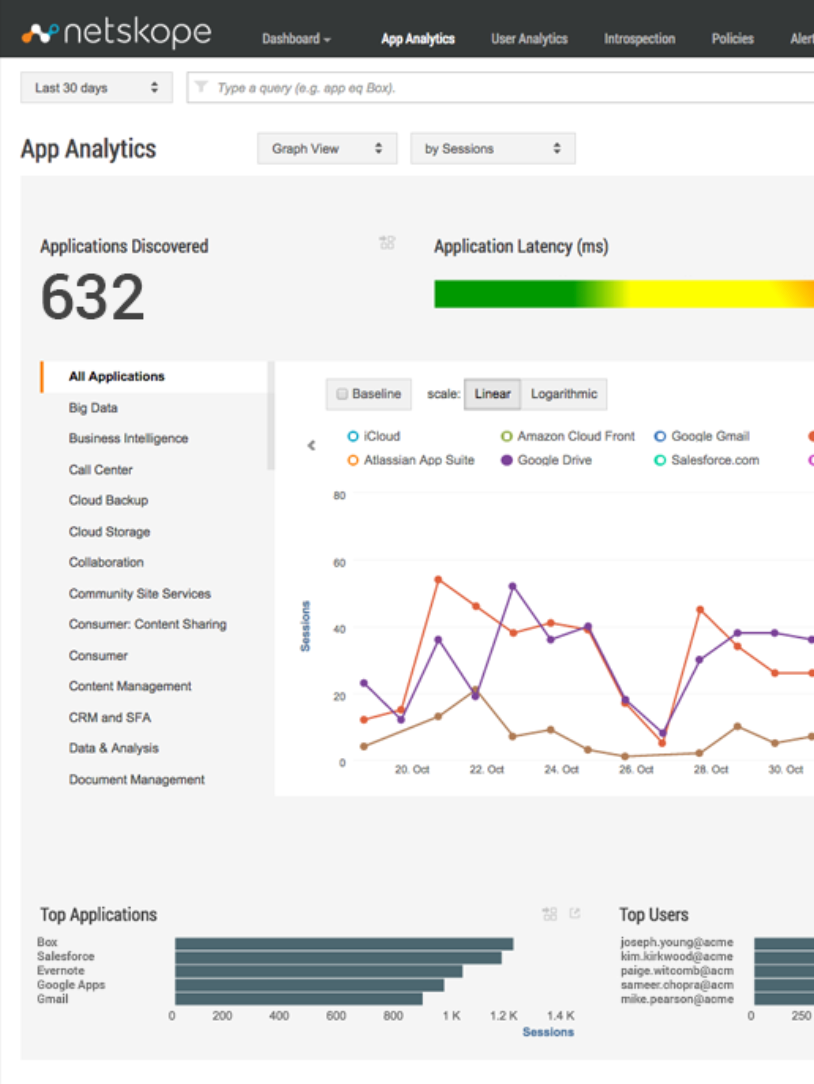
Task: Toggle iCloud series in legend
Action: (373, 436)
